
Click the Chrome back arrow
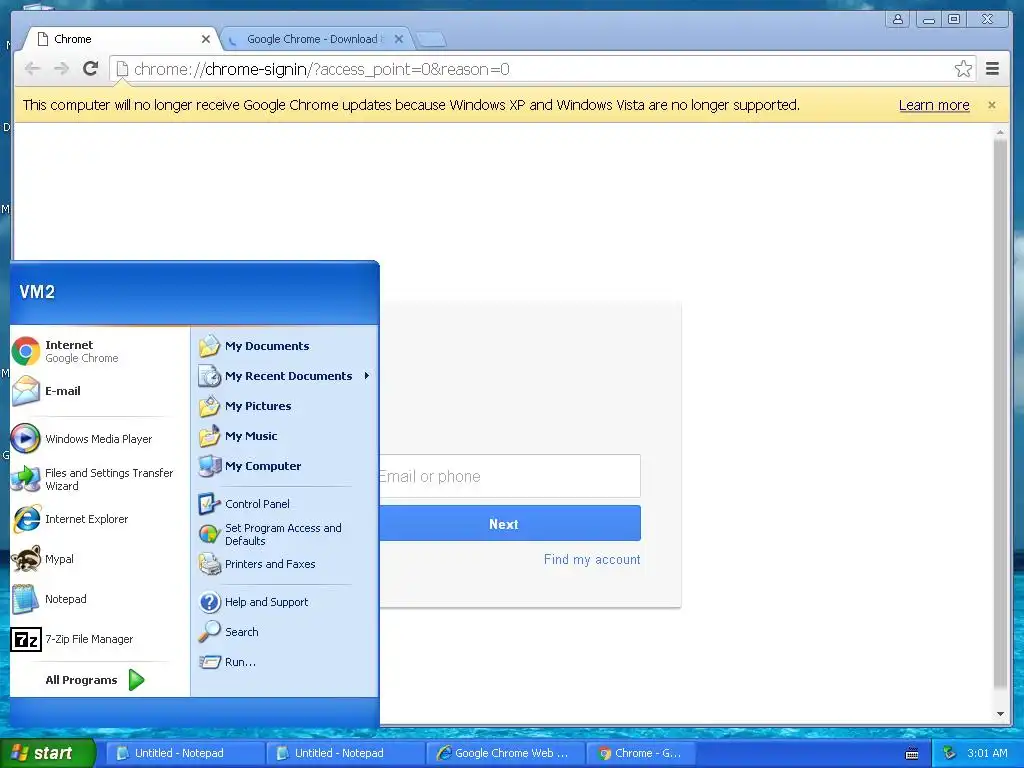pos(32,69)
